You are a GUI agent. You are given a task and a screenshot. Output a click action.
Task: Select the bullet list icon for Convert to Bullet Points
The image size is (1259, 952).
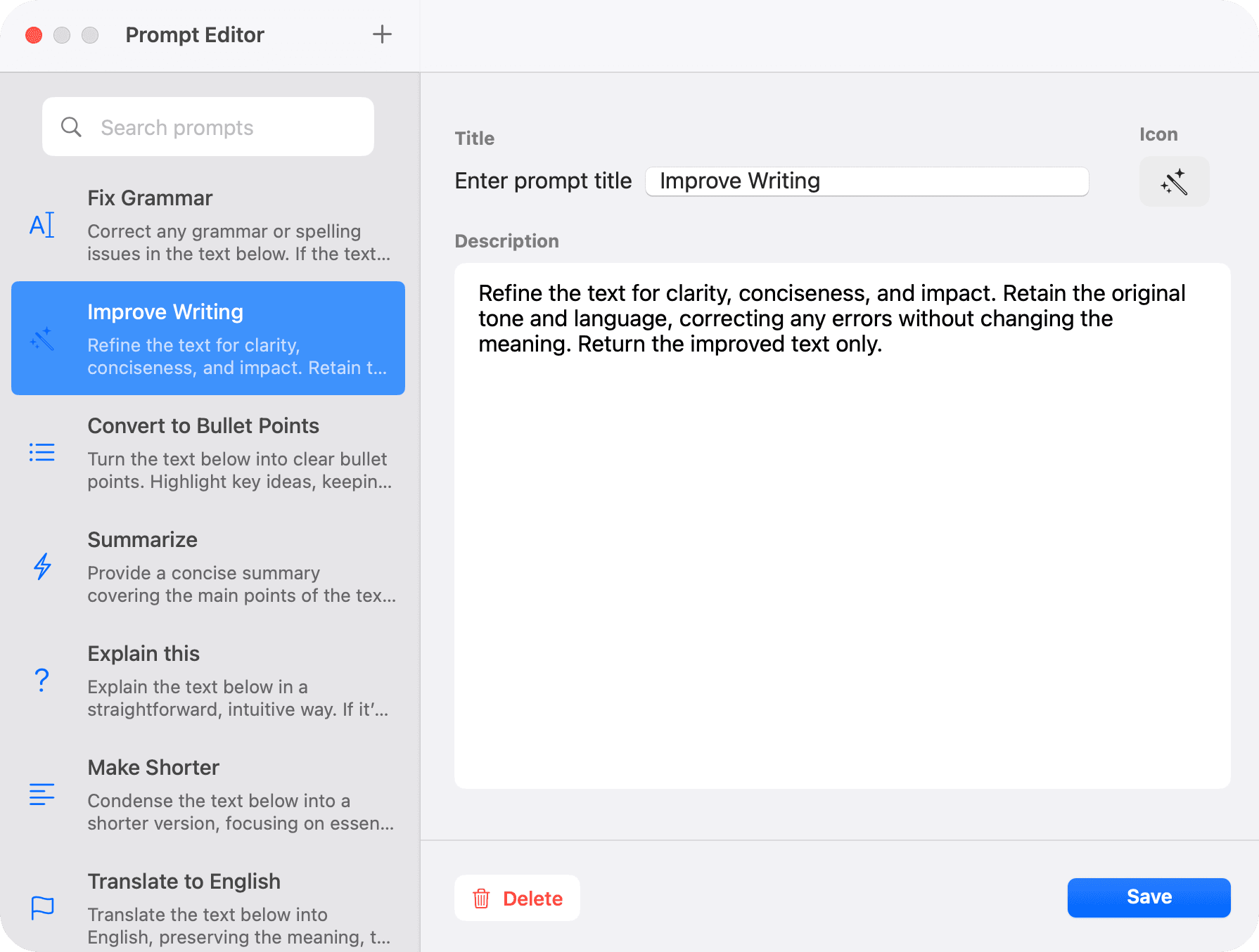[x=42, y=452]
